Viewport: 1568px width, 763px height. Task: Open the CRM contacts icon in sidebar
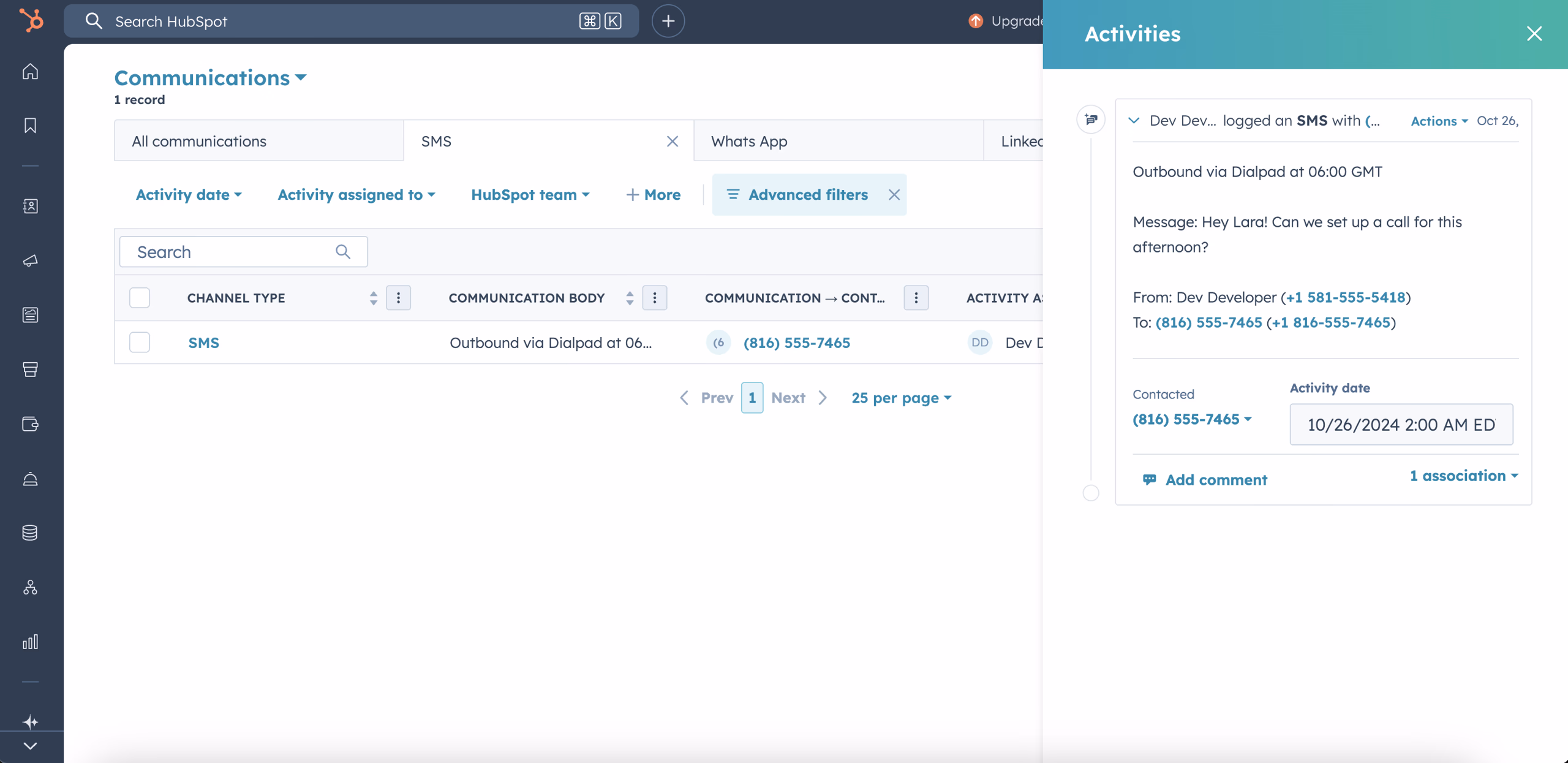click(x=29, y=207)
